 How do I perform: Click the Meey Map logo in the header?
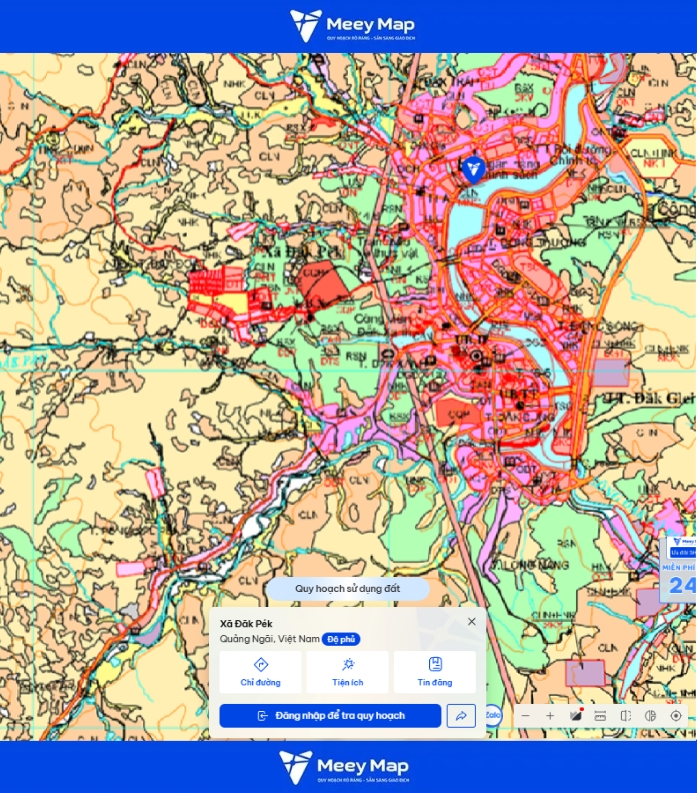(x=353, y=25)
